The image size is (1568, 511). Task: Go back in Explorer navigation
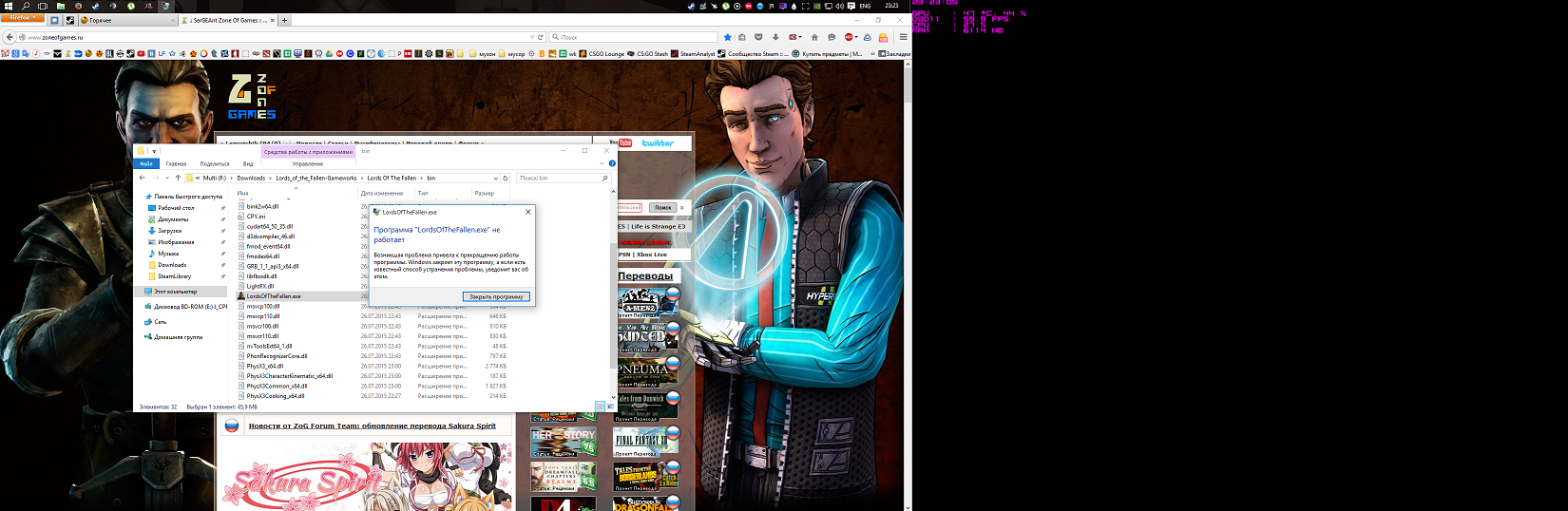(x=143, y=178)
